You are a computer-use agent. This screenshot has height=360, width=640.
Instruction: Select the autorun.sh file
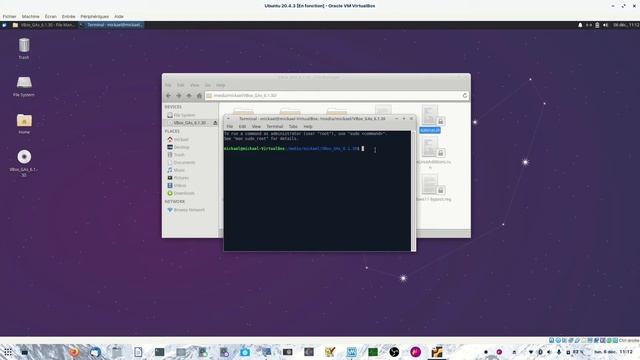click(430, 120)
